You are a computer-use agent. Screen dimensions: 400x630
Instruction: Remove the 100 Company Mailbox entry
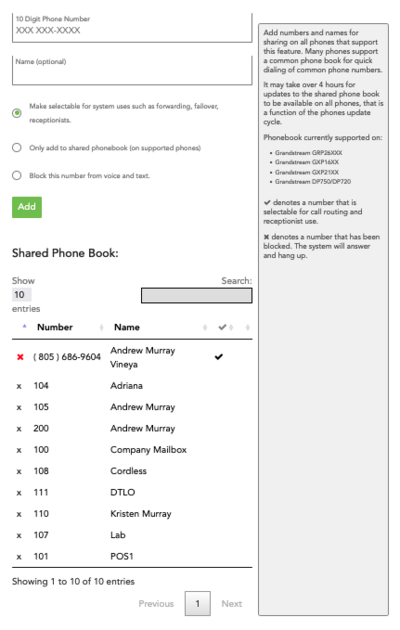[x=19, y=450]
